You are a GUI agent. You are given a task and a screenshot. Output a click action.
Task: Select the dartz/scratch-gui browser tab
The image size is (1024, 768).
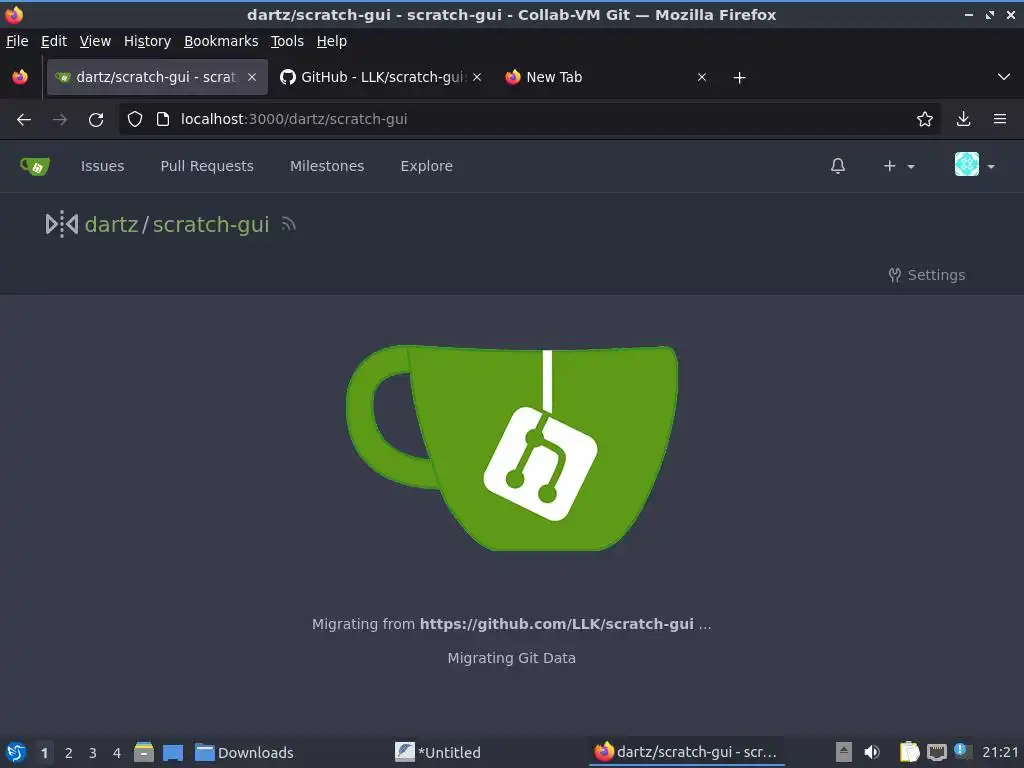click(x=157, y=77)
